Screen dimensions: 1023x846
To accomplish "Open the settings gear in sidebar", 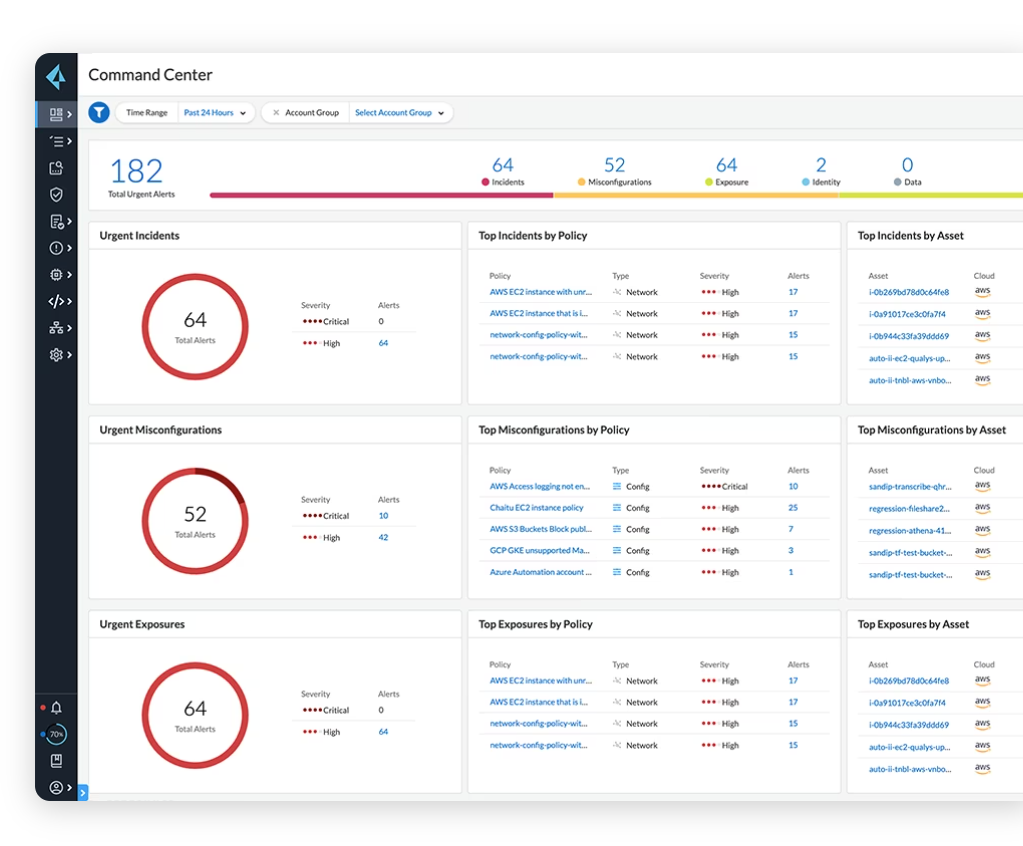I will click(57, 355).
